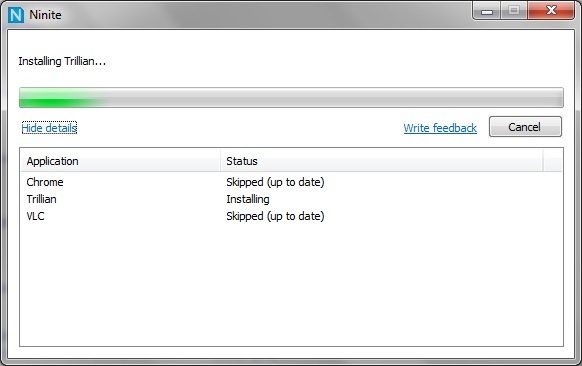Close the Ninite window
This screenshot has height=366, width=582.
click(x=551, y=10)
